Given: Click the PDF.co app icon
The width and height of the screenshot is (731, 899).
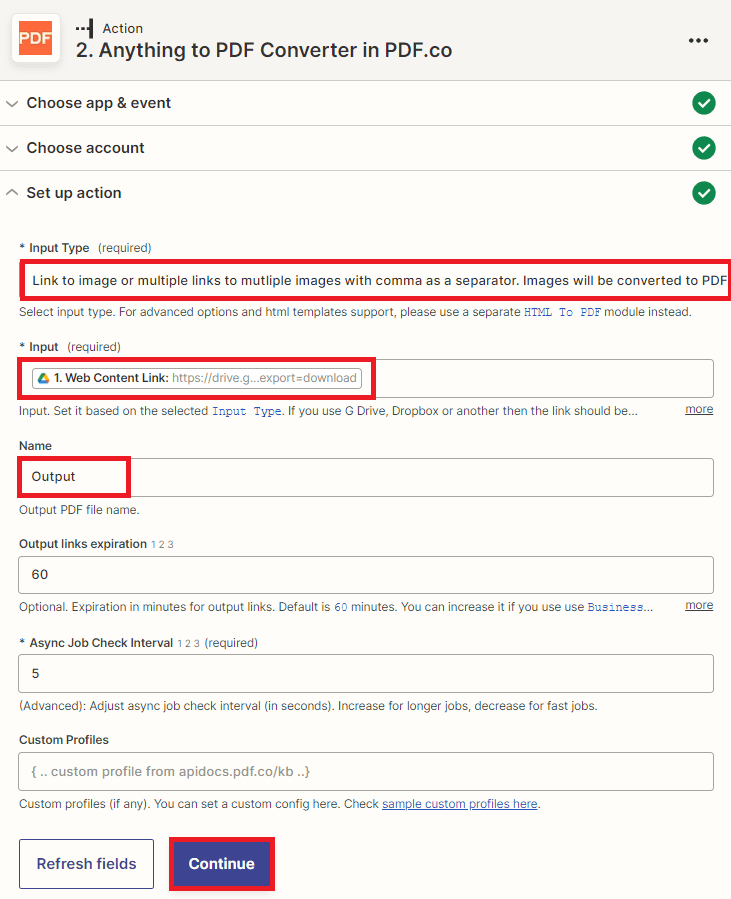Looking at the screenshot, I should 35,37.
